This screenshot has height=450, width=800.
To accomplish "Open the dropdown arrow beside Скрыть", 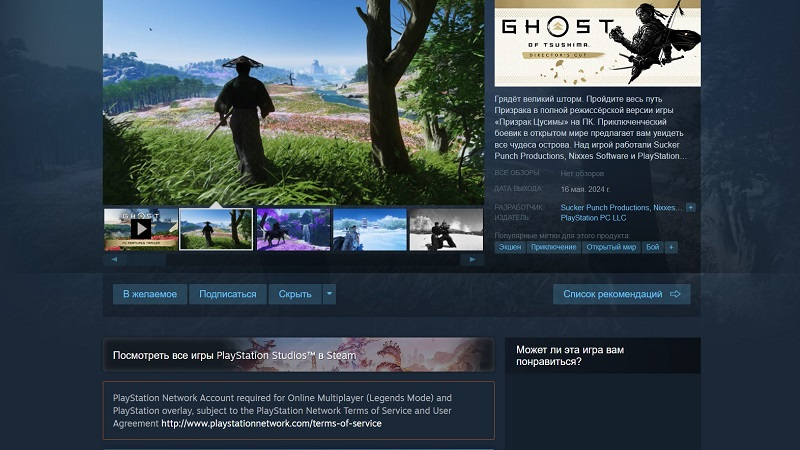I will [x=329, y=294].
